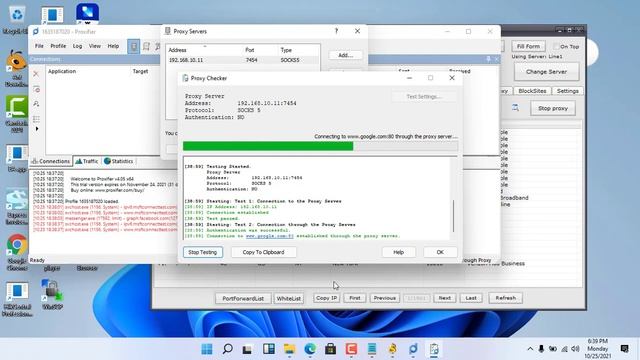Image resolution: width=640 pixels, height=360 pixels.
Task: Open Microsoft Store from taskbar
Action: click(x=331, y=349)
